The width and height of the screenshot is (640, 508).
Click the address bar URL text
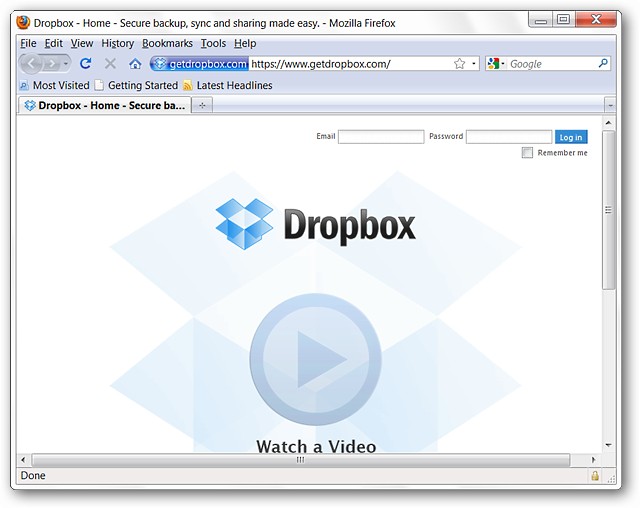pyautogui.click(x=321, y=64)
